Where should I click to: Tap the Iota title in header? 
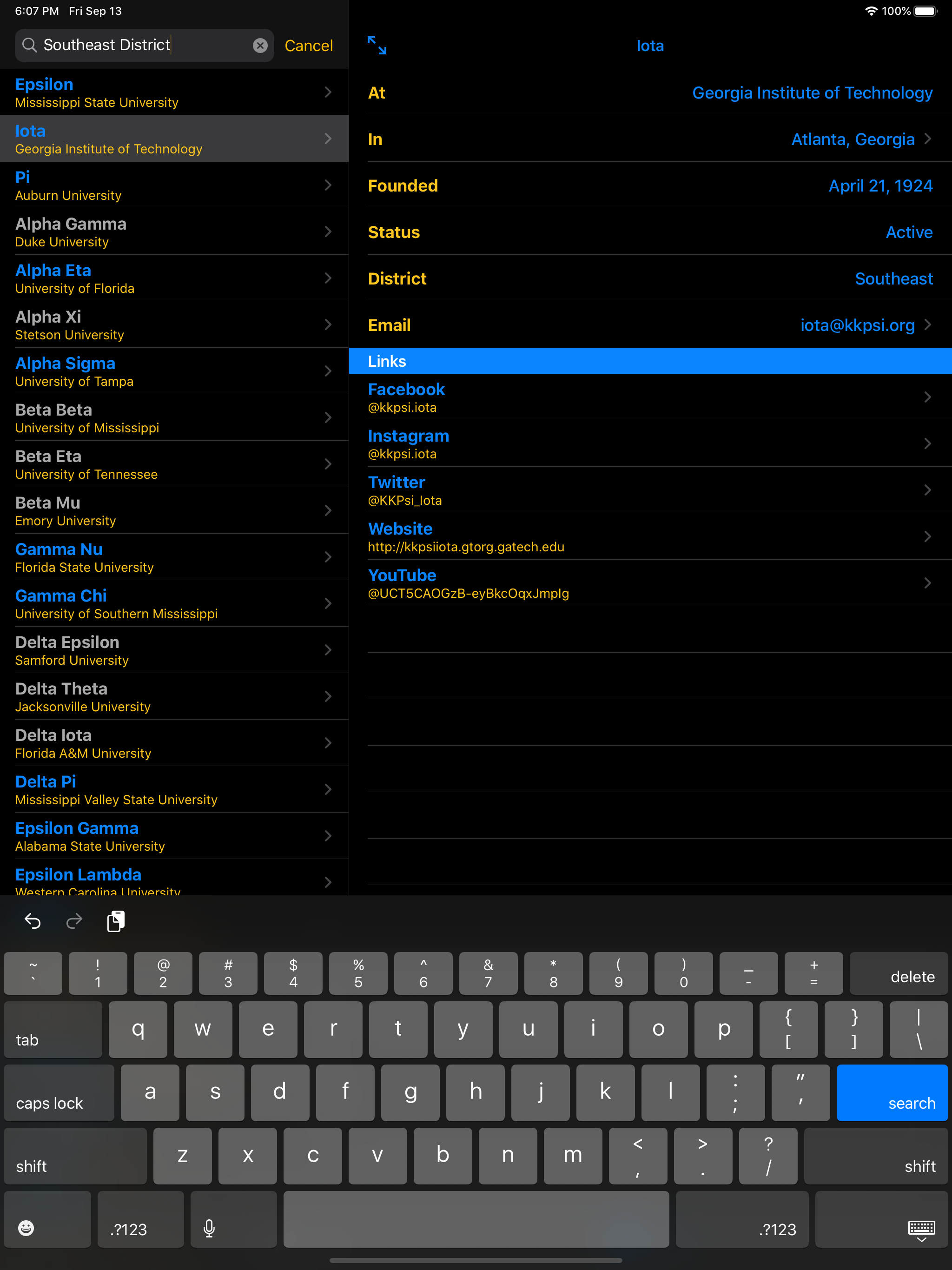[650, 46]
